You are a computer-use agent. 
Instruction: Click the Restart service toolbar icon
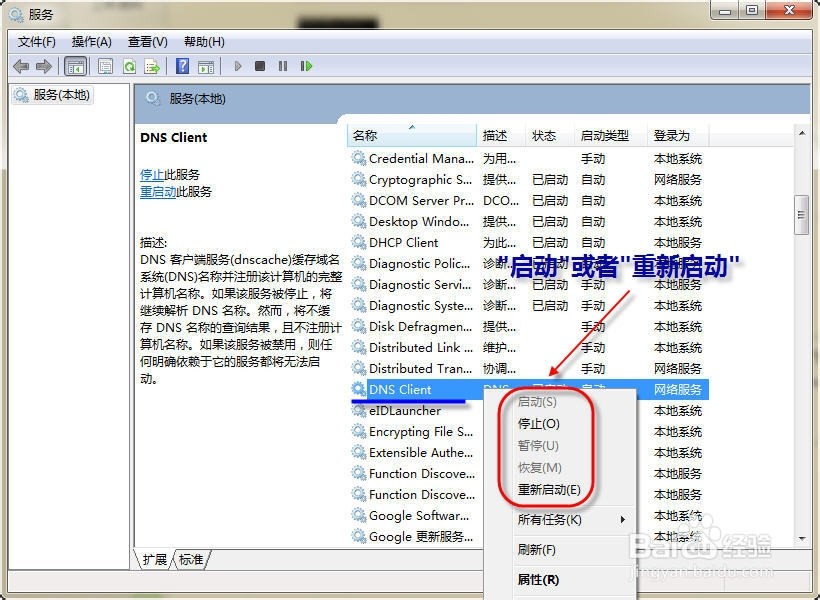pos(306,66)
